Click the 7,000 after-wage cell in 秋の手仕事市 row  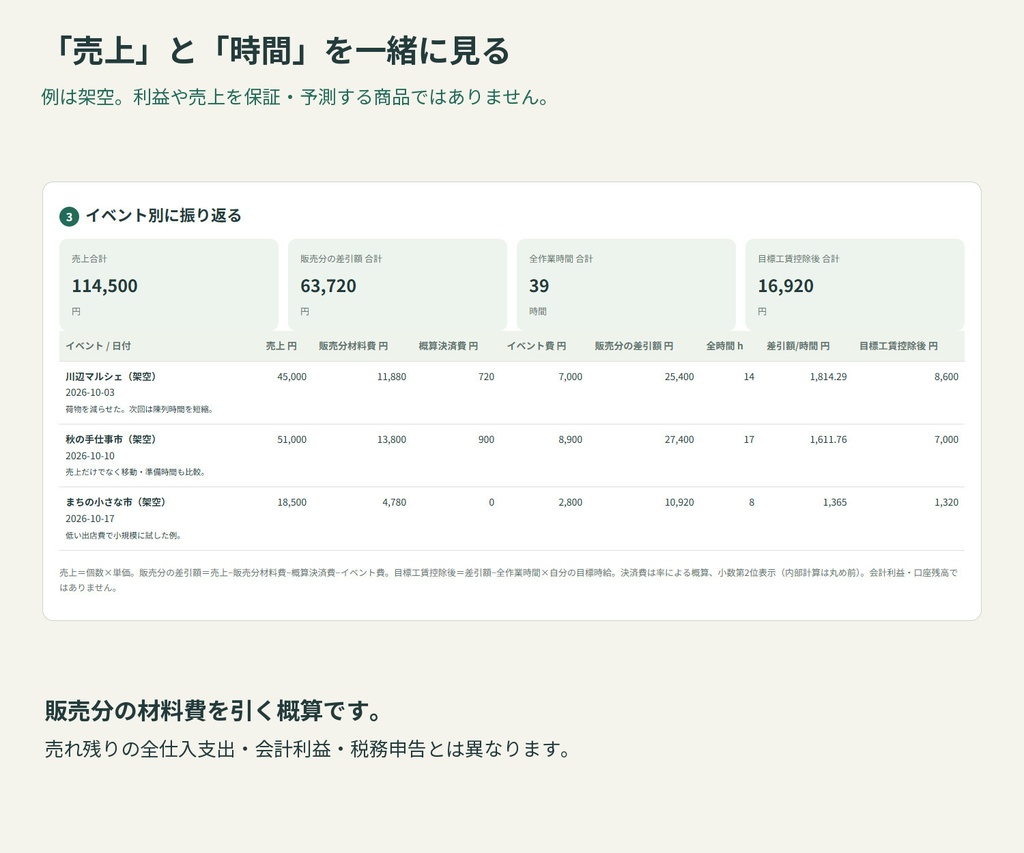tap(946, 440)
